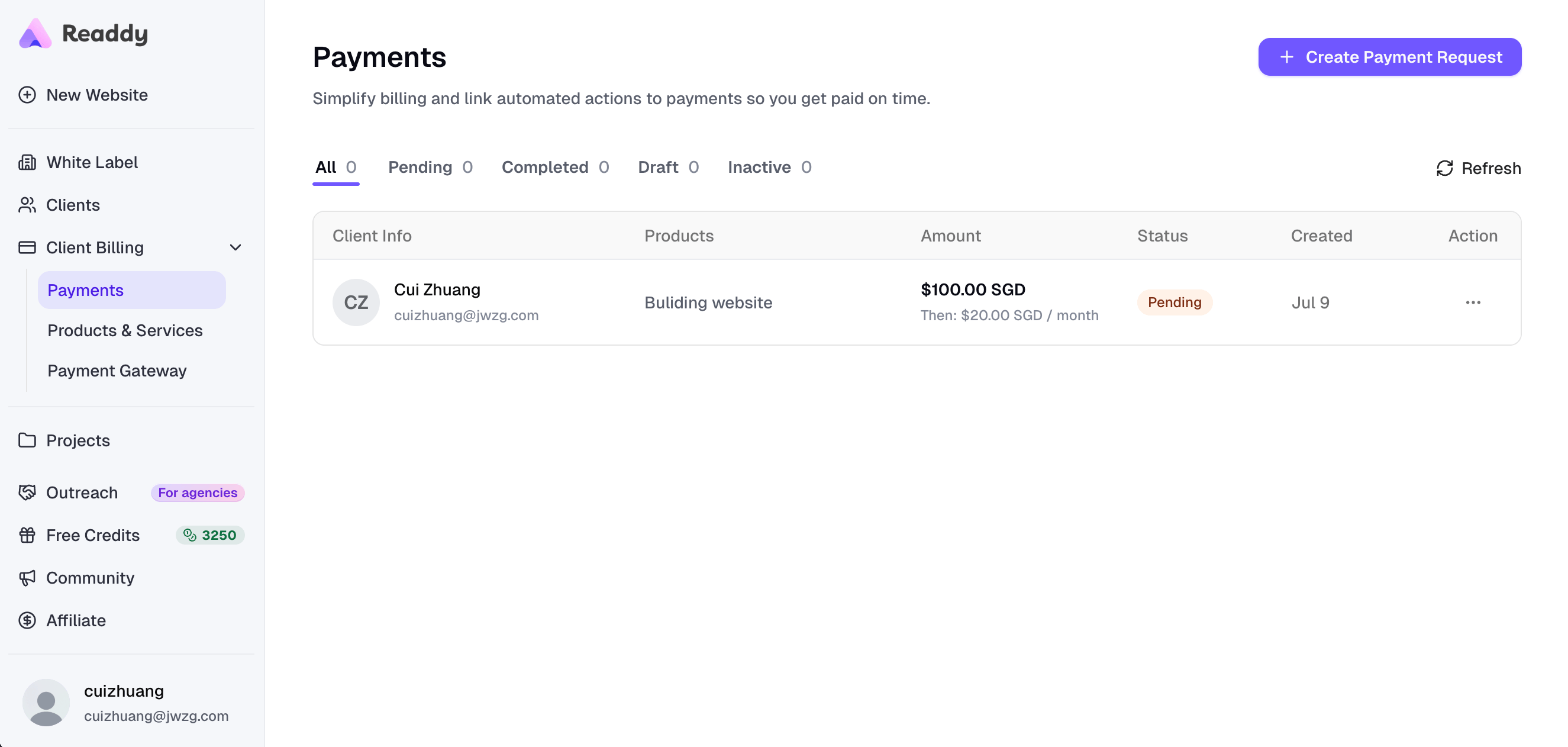This screenshot has height=747, width=1568.
Task: Click the Cui Zhuang client name
Action: pos(437,290)
